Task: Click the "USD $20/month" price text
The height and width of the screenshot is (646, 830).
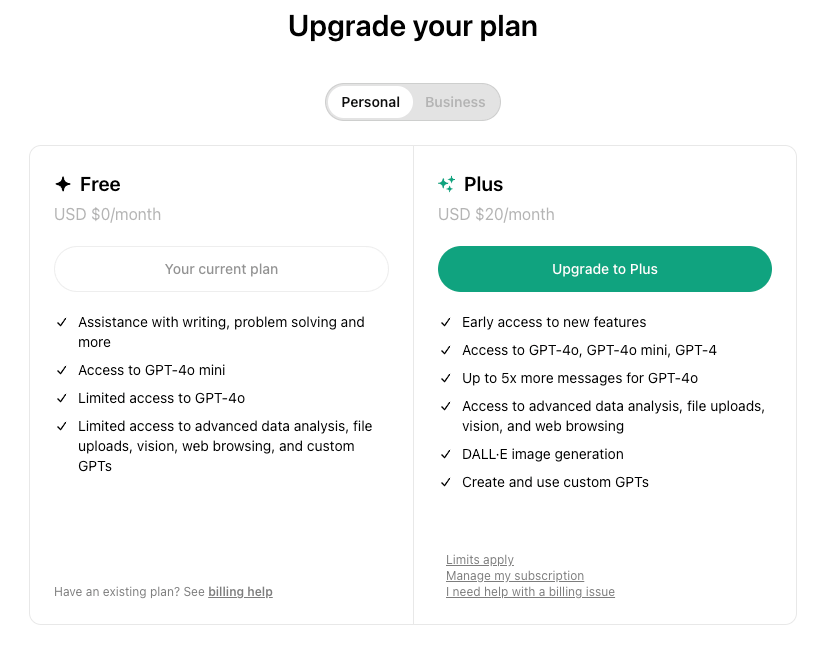Action: pyautogui.click(x=496, y=214)
